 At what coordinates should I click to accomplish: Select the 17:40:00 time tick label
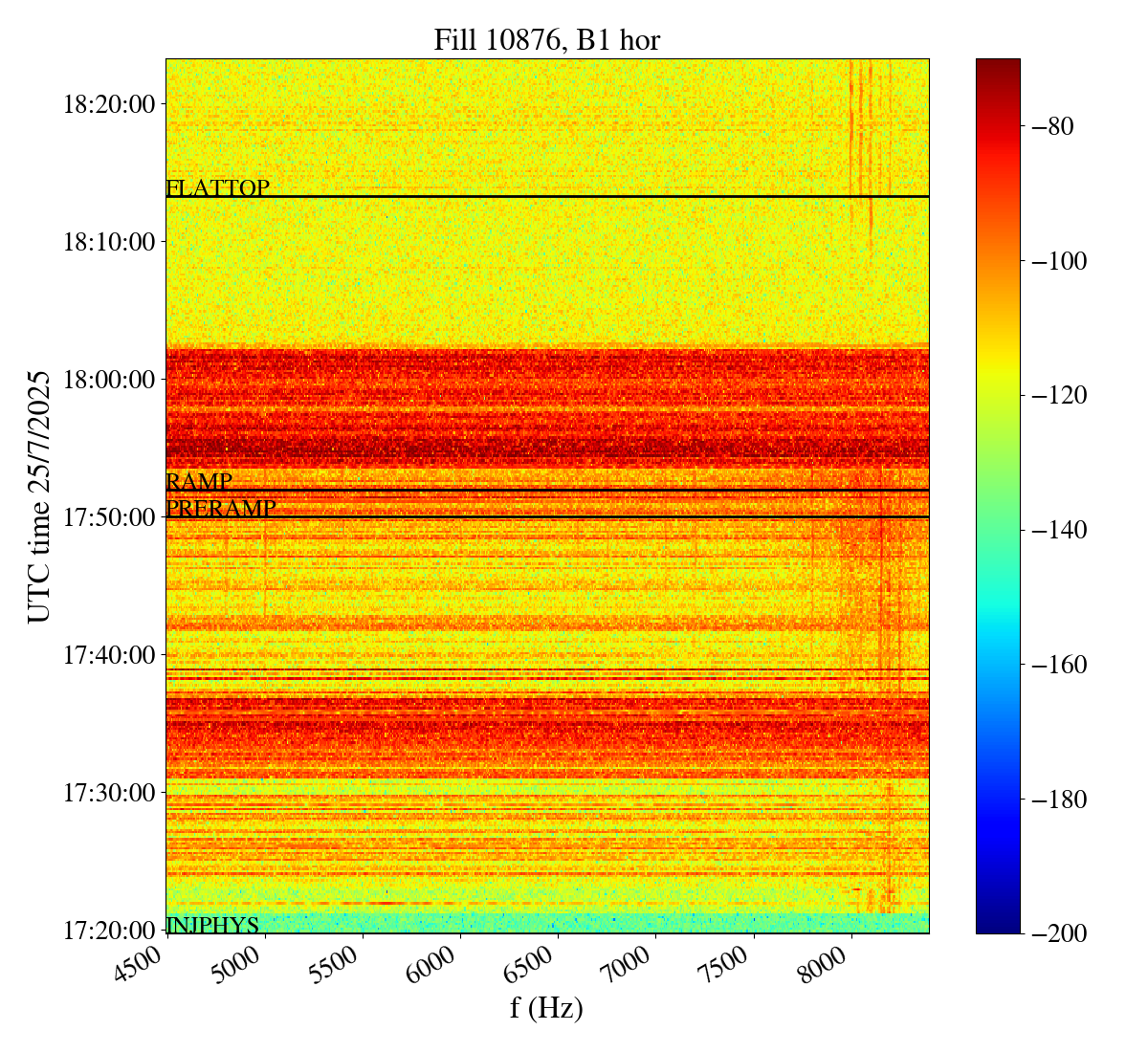click(x=108, y=655)
